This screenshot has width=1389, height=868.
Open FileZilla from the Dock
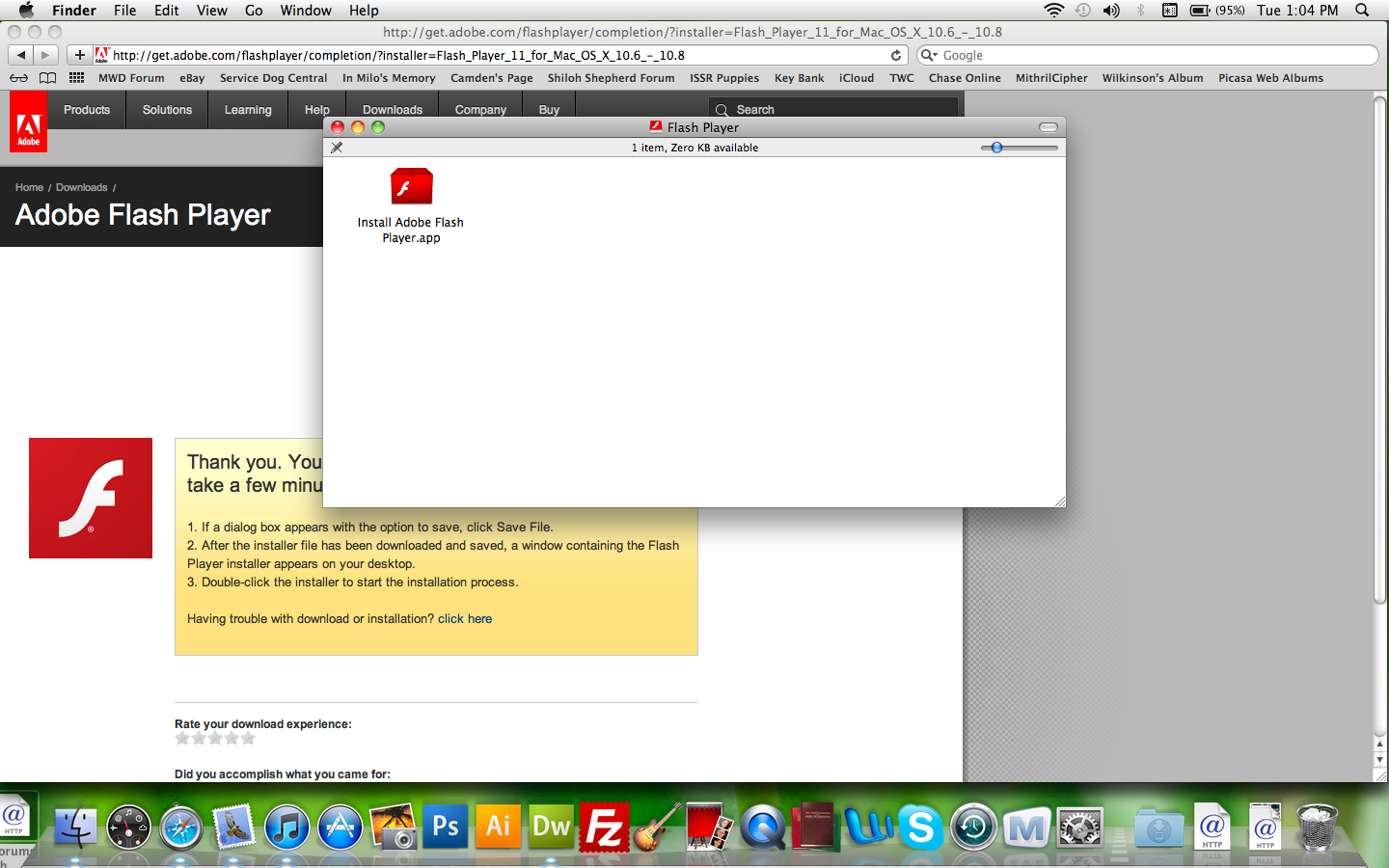(x=604, y=827)
